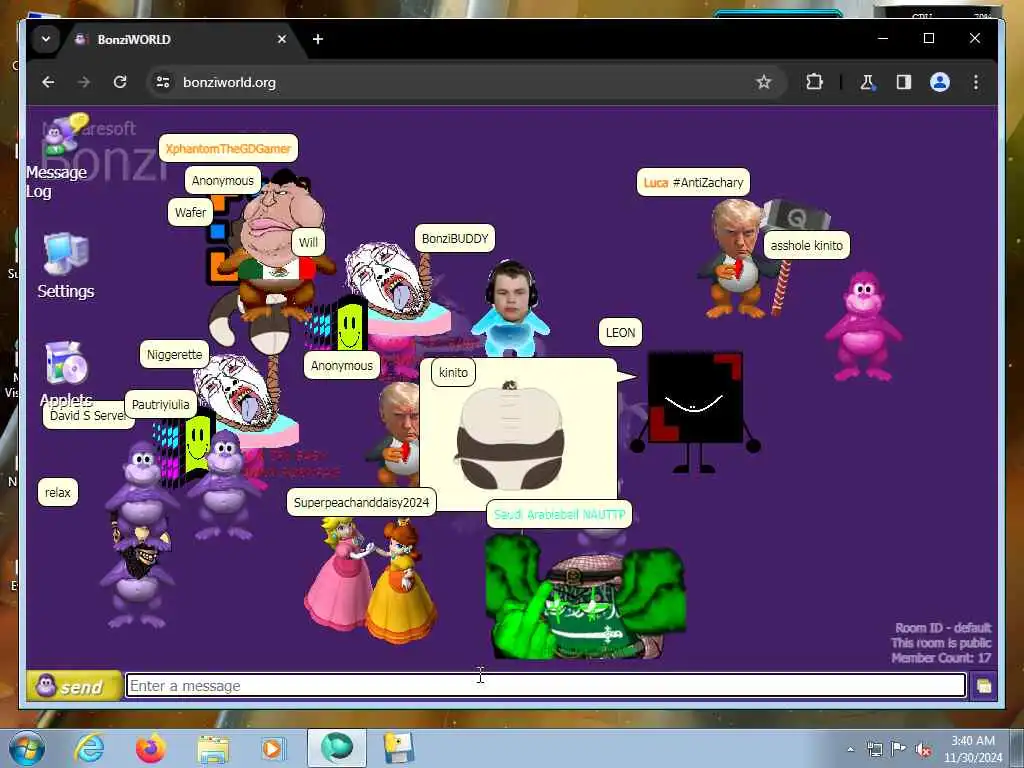This screenshot has height=768, width=1024.
Task: Click the LEON name tag
Action: [x=620, y=332]
